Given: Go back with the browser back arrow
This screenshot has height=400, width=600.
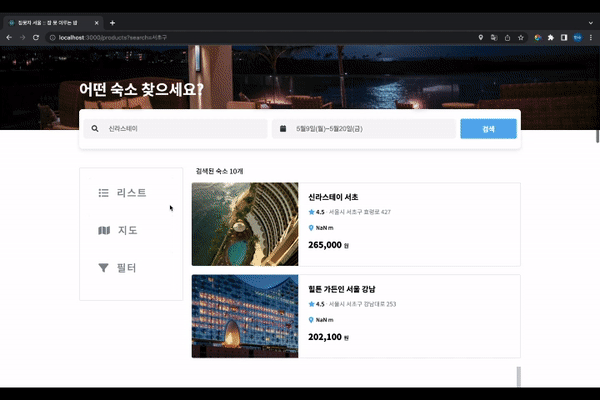Looking at the screenshot, I should [x=9, y=38].
